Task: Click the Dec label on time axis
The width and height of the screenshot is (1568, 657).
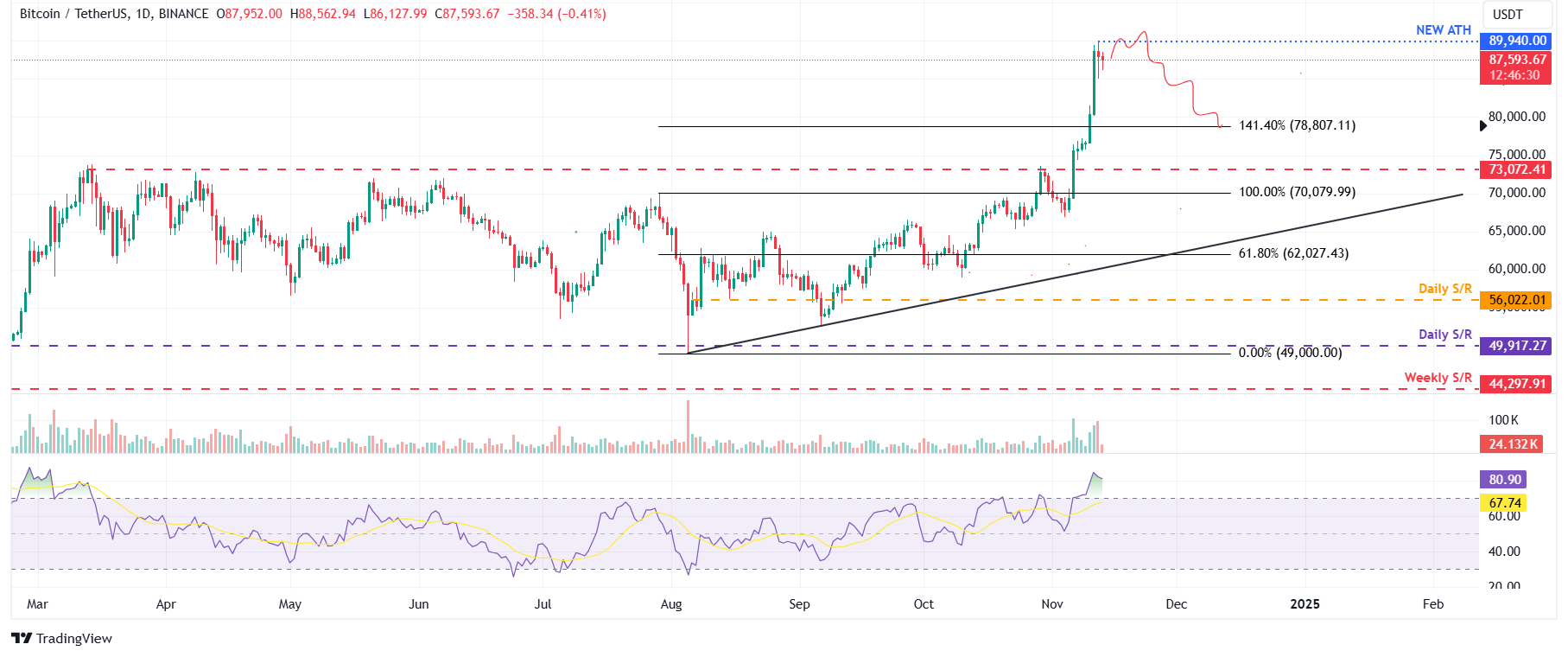Action: point(1176,604)
